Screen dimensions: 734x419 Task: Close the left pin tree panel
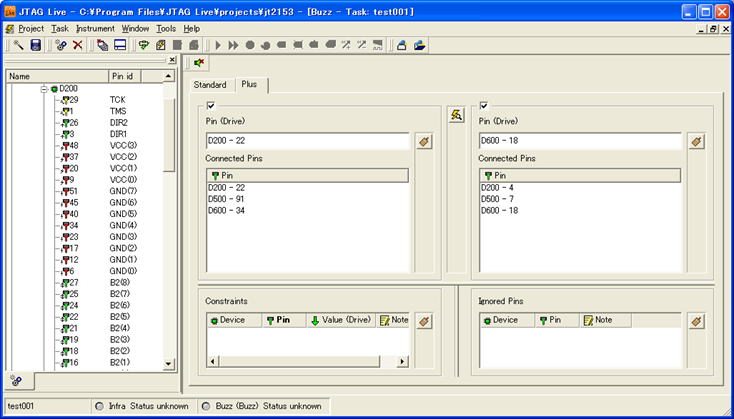pos(172,59)
